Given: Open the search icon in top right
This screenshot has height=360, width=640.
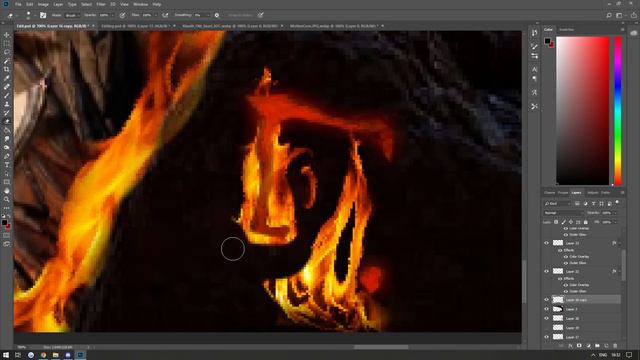Looking at the screenshot, I should pos(609,15).
